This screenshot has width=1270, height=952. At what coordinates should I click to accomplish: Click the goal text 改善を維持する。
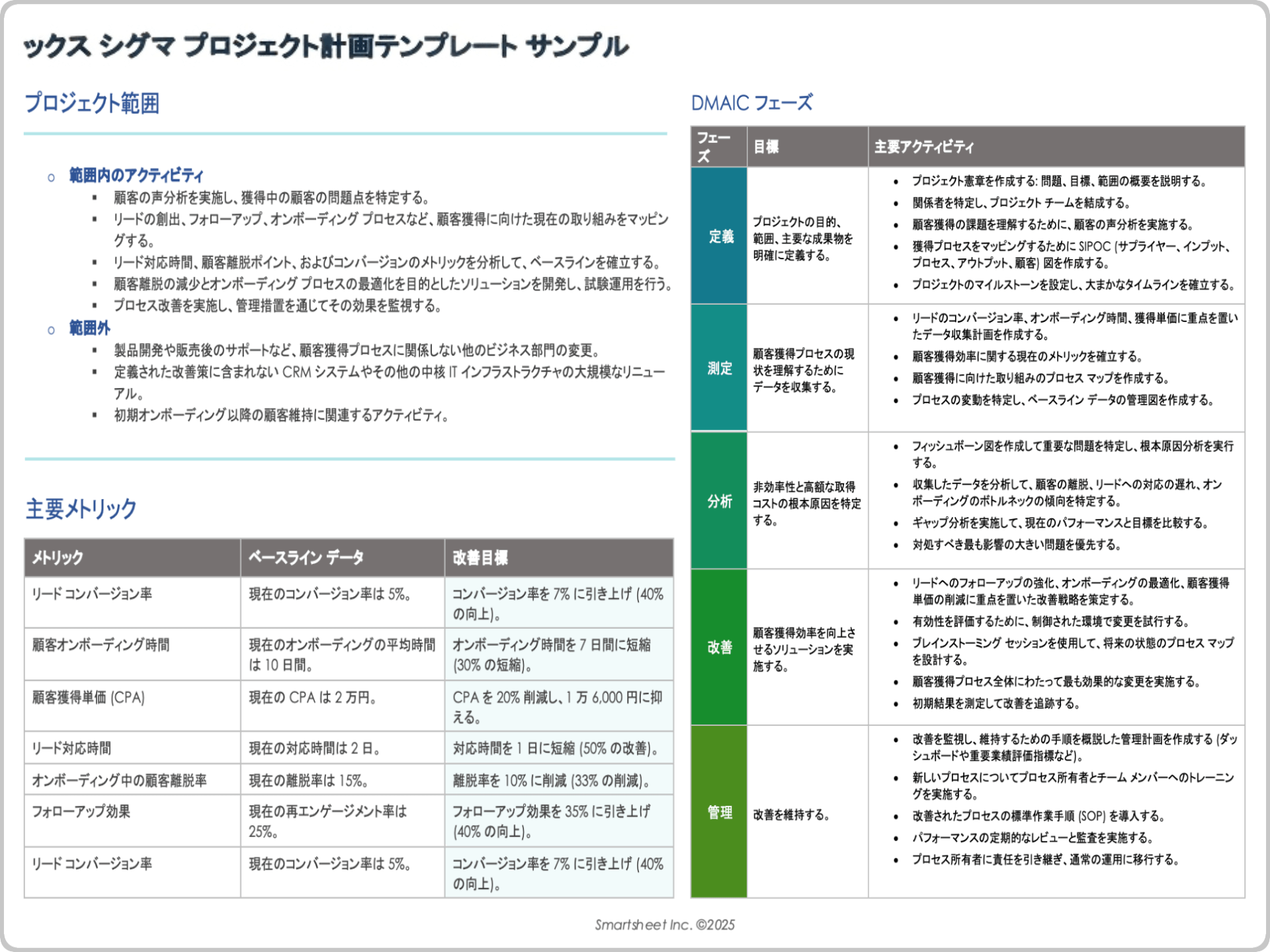(791, 814)
